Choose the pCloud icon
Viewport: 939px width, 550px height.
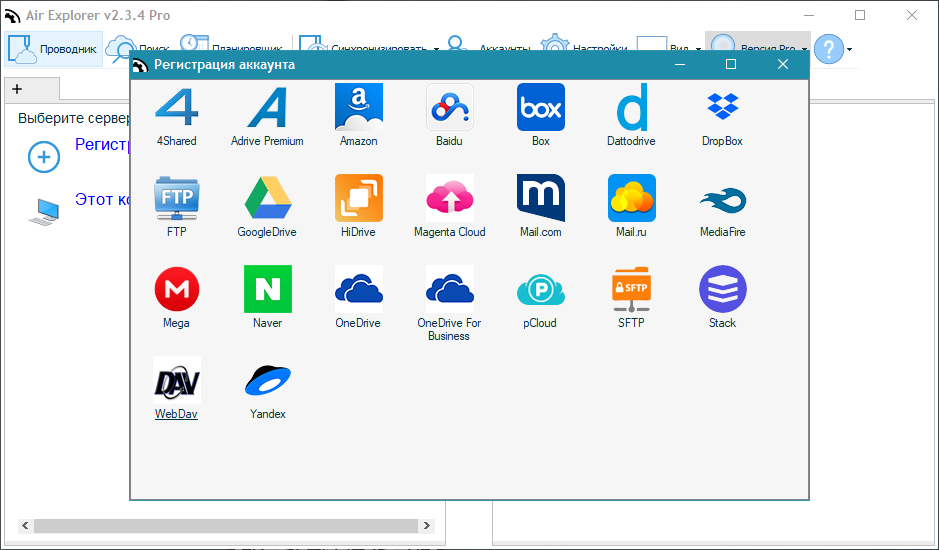click(541, 291)
